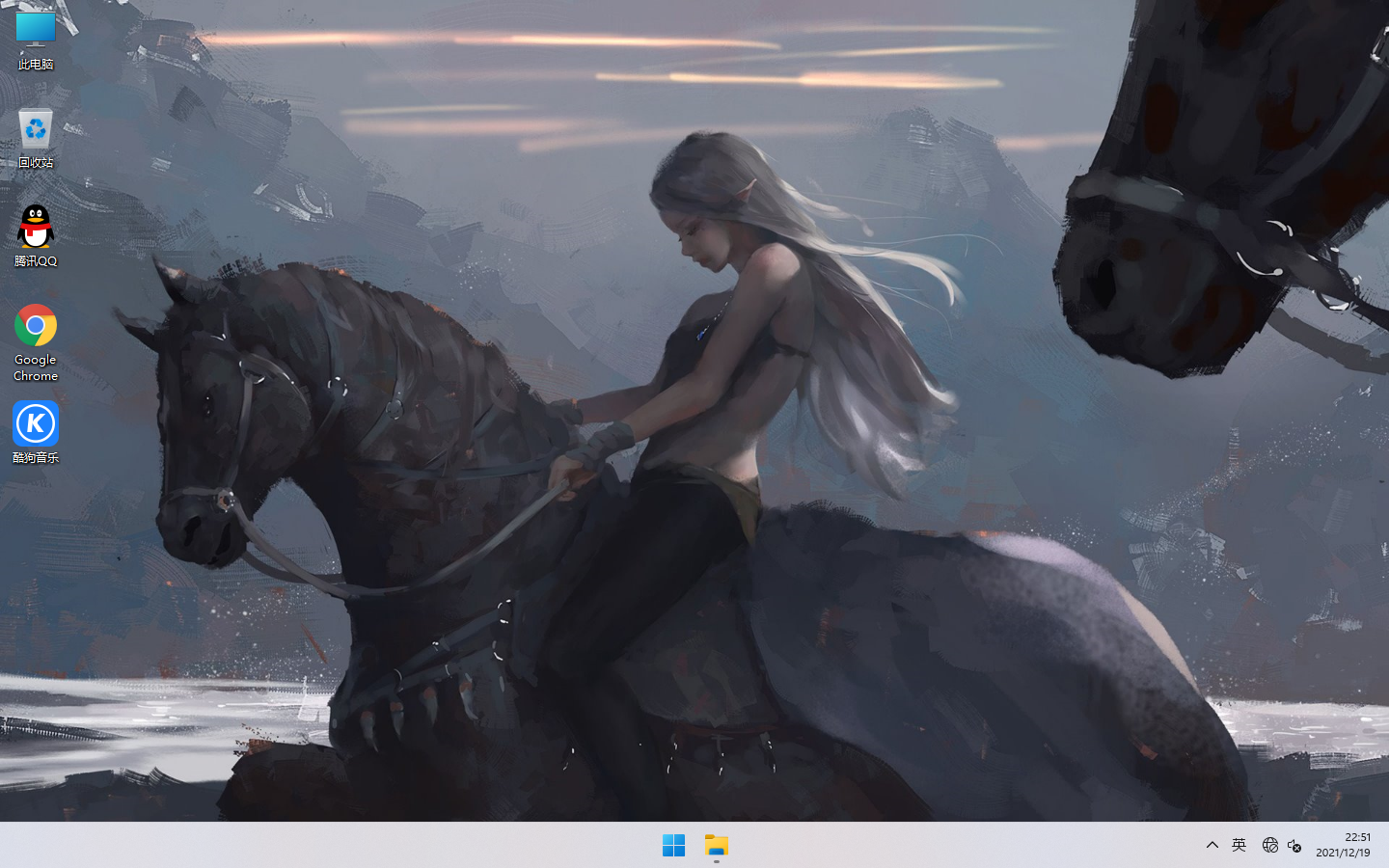
Task: Launch 腾讯QQ from the desktop
Action: click(36, 237)
